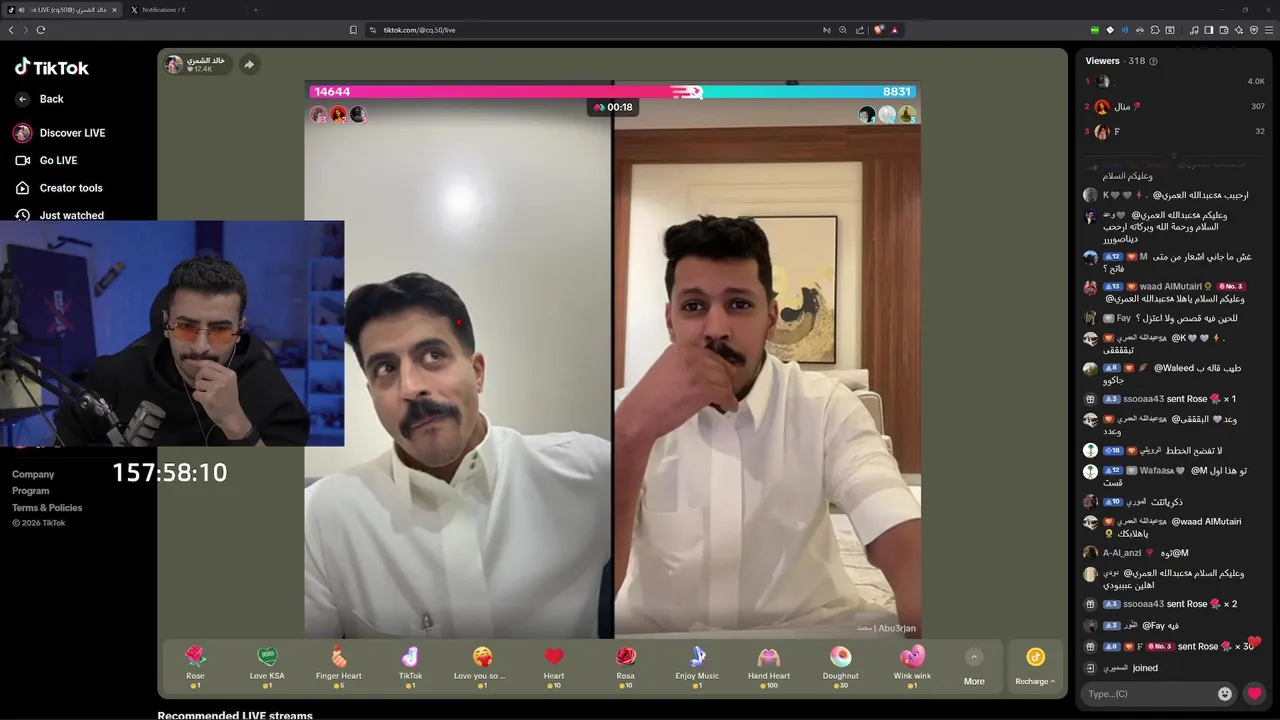This screenshot has height=720, width=1280.
Task: Select the rank 3 viewer F
Action: [1176, 131]
